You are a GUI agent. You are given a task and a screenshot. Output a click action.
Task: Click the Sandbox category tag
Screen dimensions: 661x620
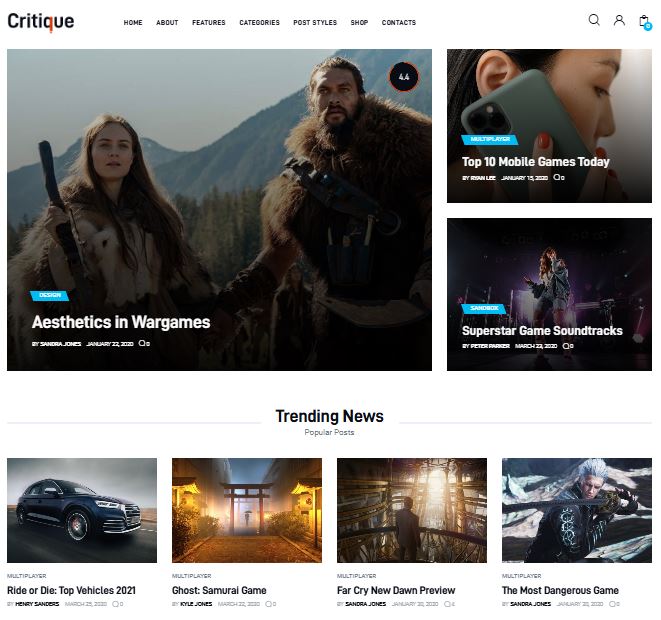484,309
